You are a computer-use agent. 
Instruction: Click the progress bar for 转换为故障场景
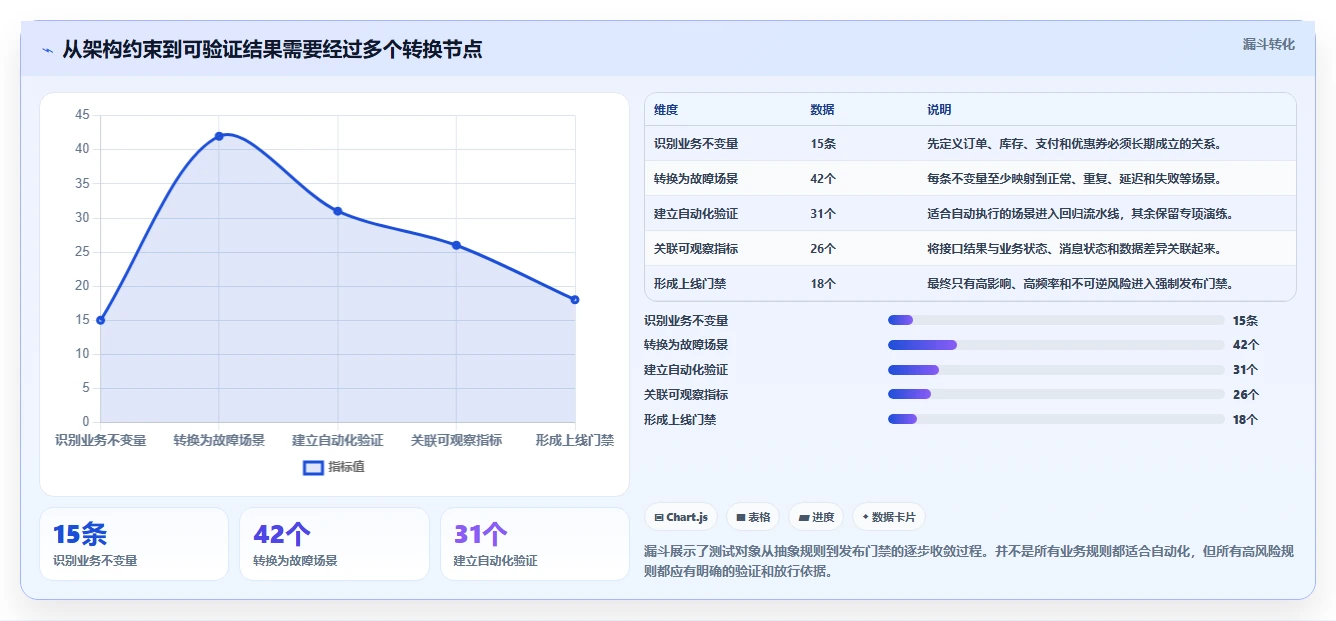tap(1056, 345)
